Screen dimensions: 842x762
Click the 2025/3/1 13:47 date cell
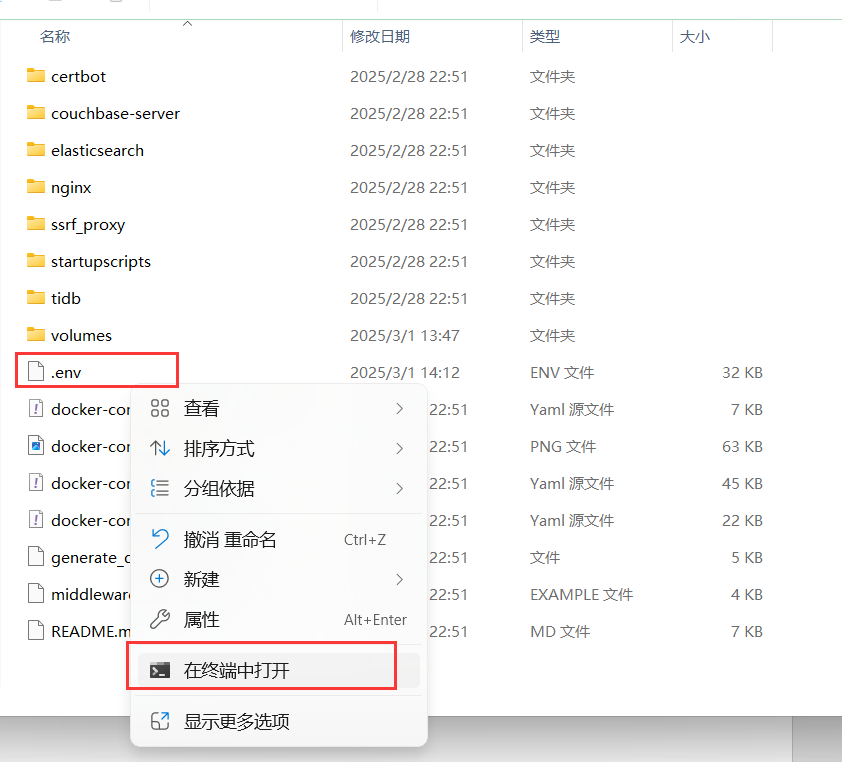click(x=405, y=336)
